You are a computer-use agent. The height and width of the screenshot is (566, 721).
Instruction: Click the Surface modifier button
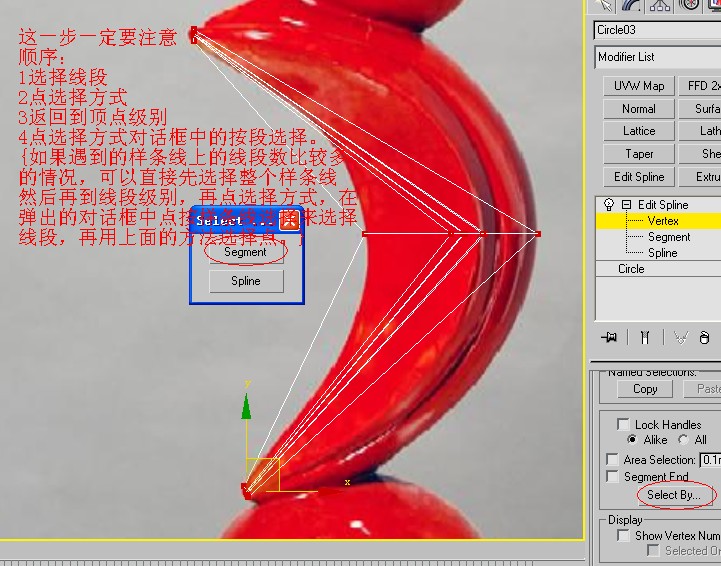[x=700, y=109]
